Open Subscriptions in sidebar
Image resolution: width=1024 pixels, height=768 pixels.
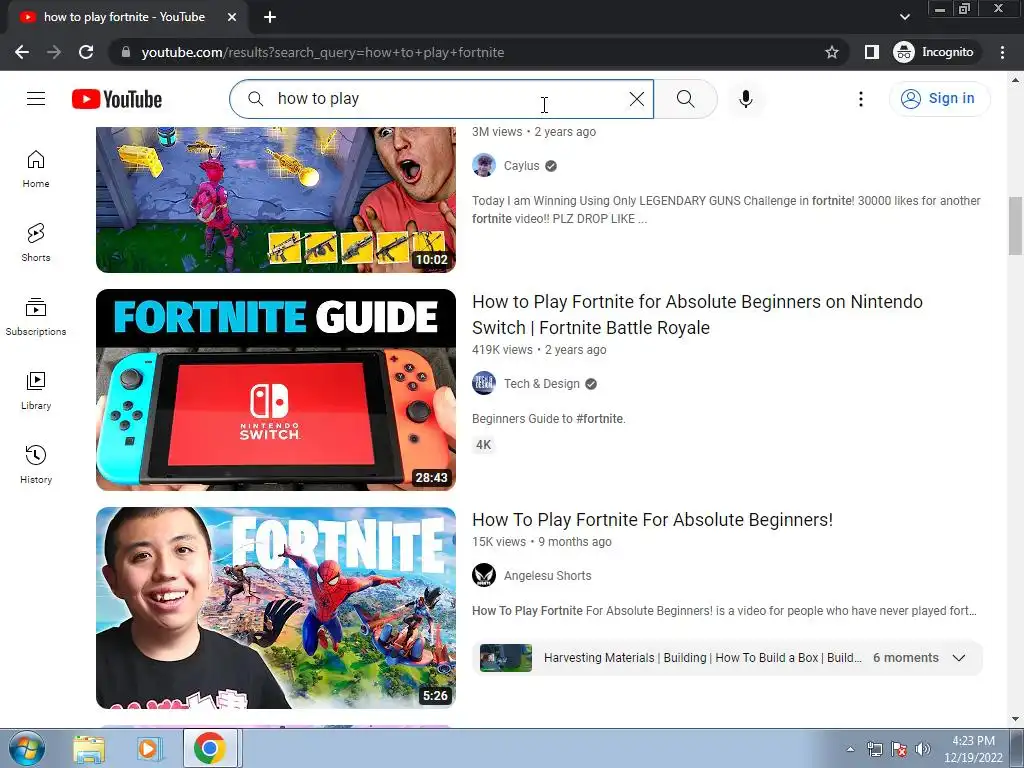point(36,317)
